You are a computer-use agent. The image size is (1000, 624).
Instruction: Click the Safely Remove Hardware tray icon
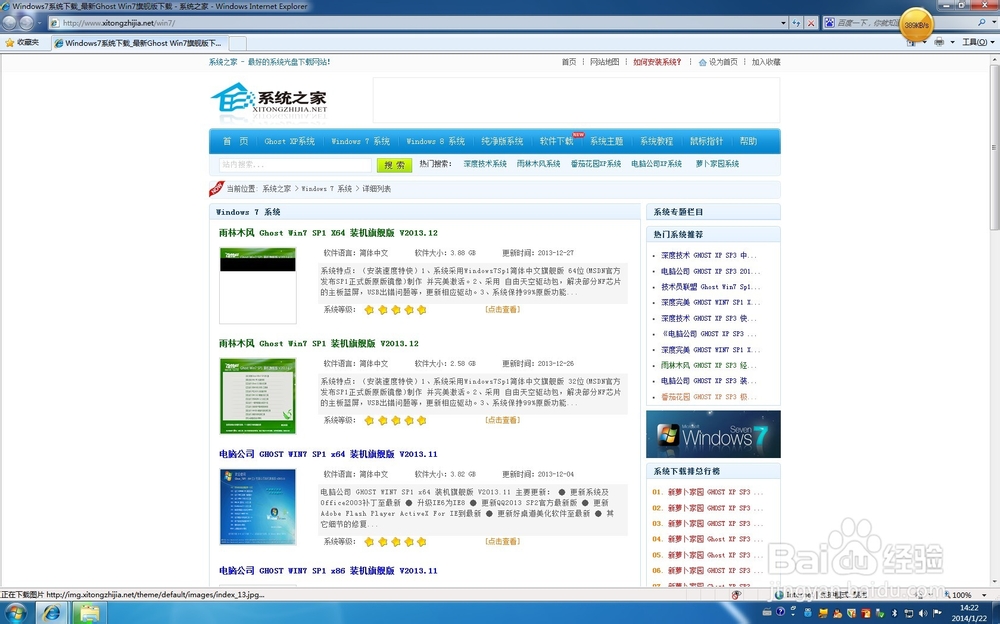881,613
